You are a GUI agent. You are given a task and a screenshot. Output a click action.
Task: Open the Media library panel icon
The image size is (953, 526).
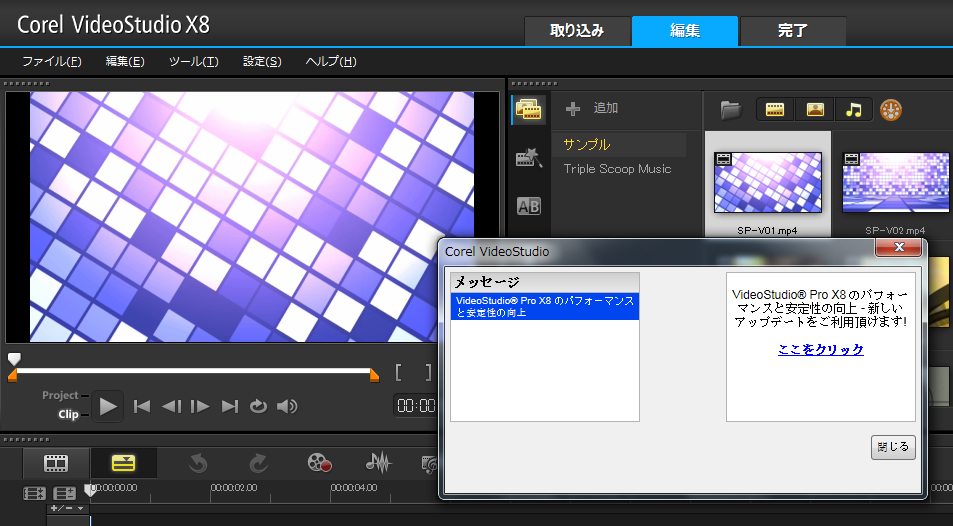coord(528,109)
